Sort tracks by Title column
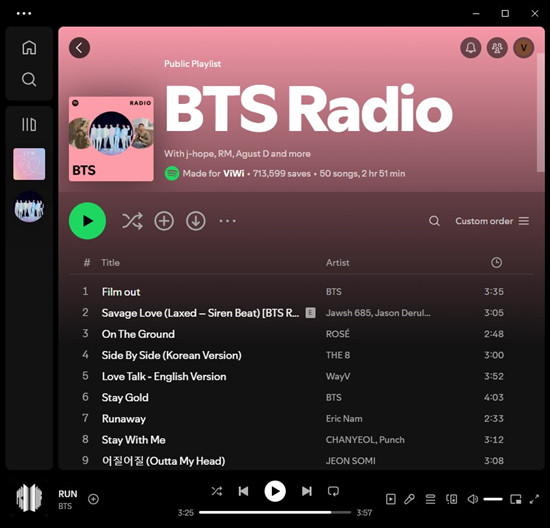The image size is (550, 528). (x=110, y=262)
